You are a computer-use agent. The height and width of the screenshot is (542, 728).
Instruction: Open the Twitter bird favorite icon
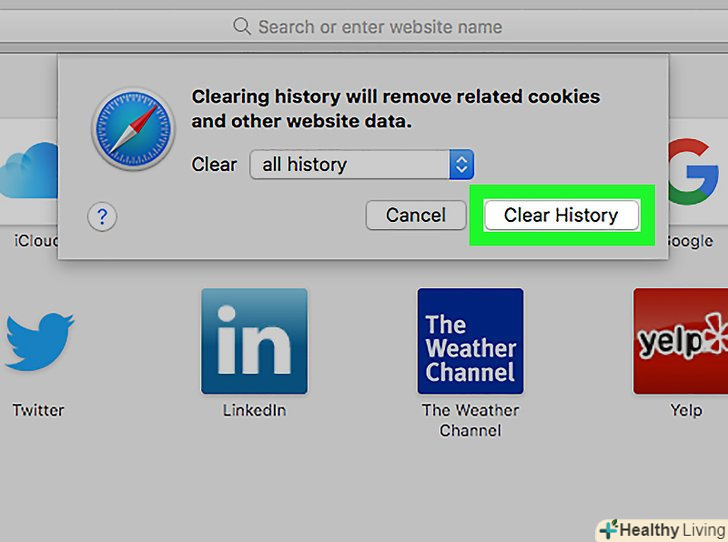tap(39, 341)
